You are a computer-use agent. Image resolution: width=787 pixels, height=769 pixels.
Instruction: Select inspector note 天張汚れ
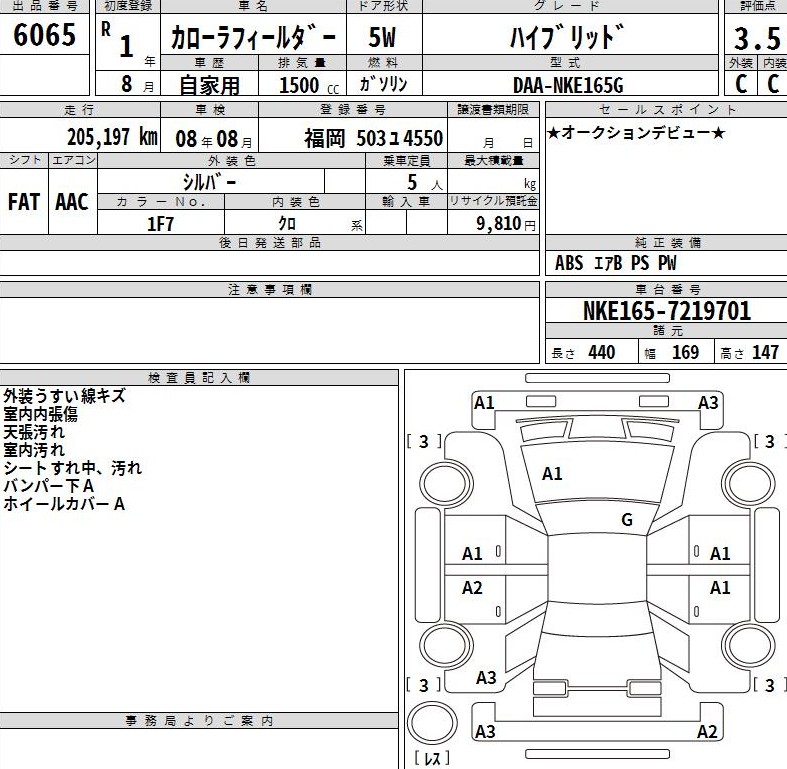pyautogui.click(x=34, y=432)
